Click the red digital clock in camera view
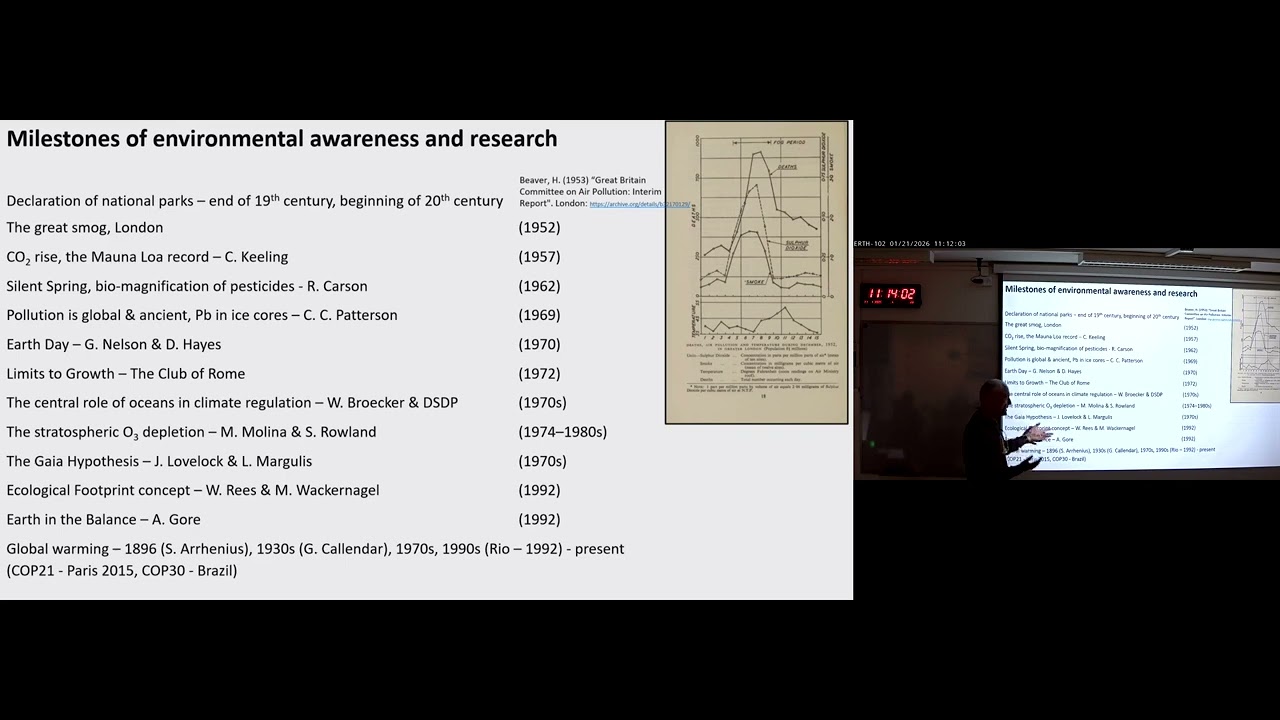The height and width of the screenshot is (720, 1280). pyautogui.click(x=891, y=294)
